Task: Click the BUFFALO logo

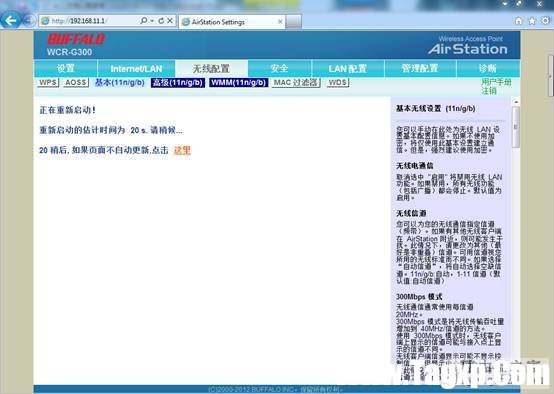Action: pyautogui.click(x=76, y=39)
